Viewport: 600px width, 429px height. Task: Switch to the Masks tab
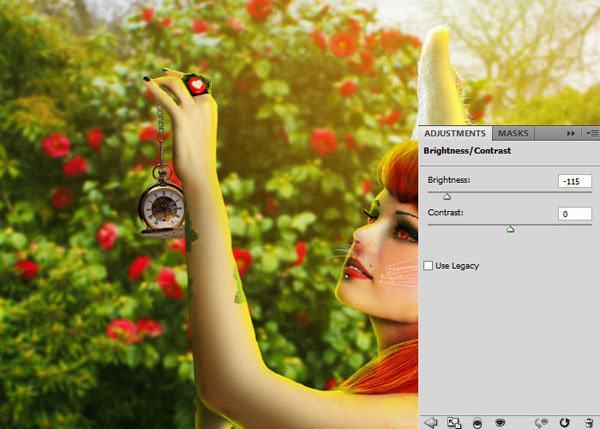point(513,133)
